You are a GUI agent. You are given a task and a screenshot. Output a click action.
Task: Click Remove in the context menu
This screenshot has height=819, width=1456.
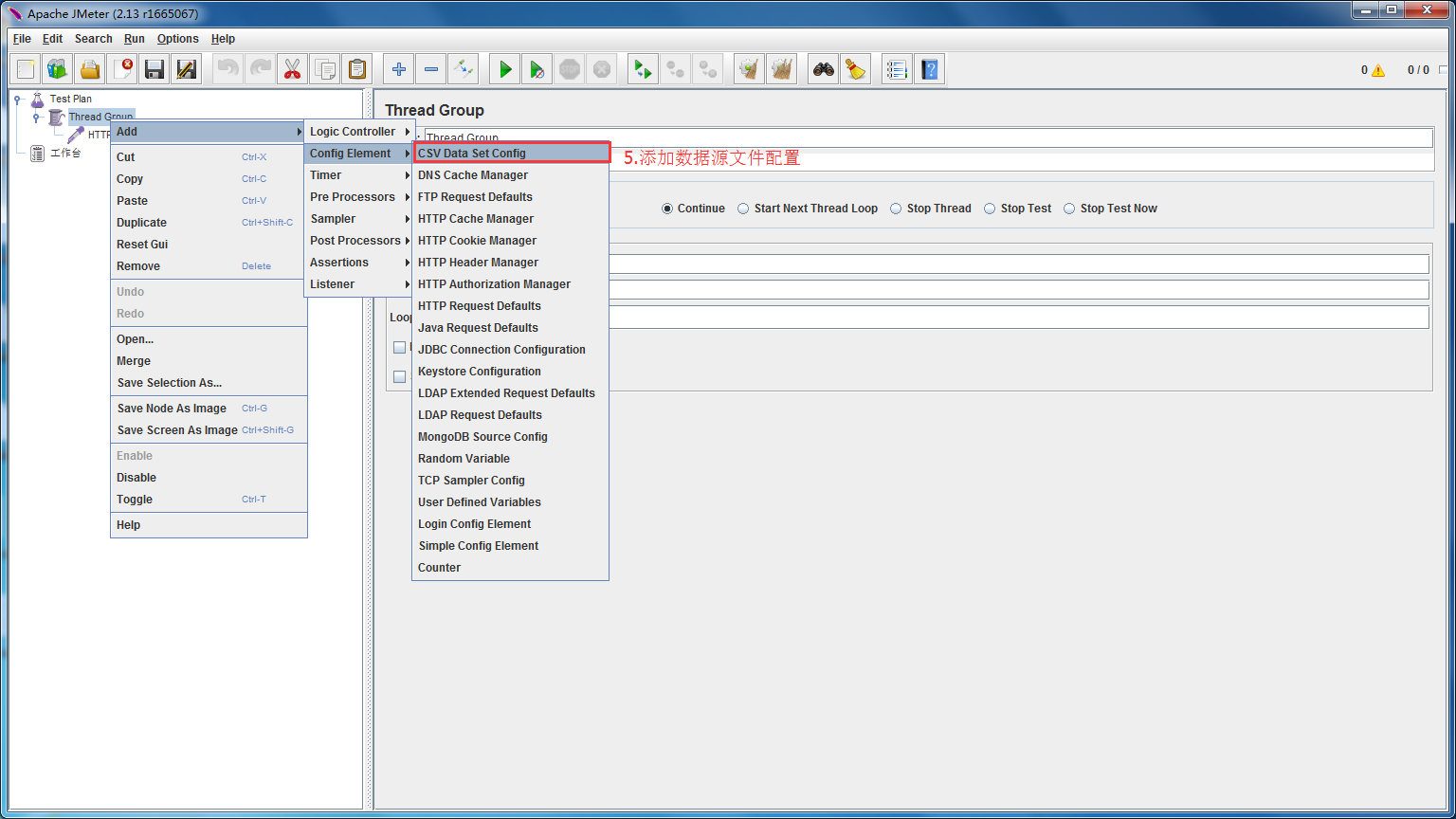tap(209, 266)
